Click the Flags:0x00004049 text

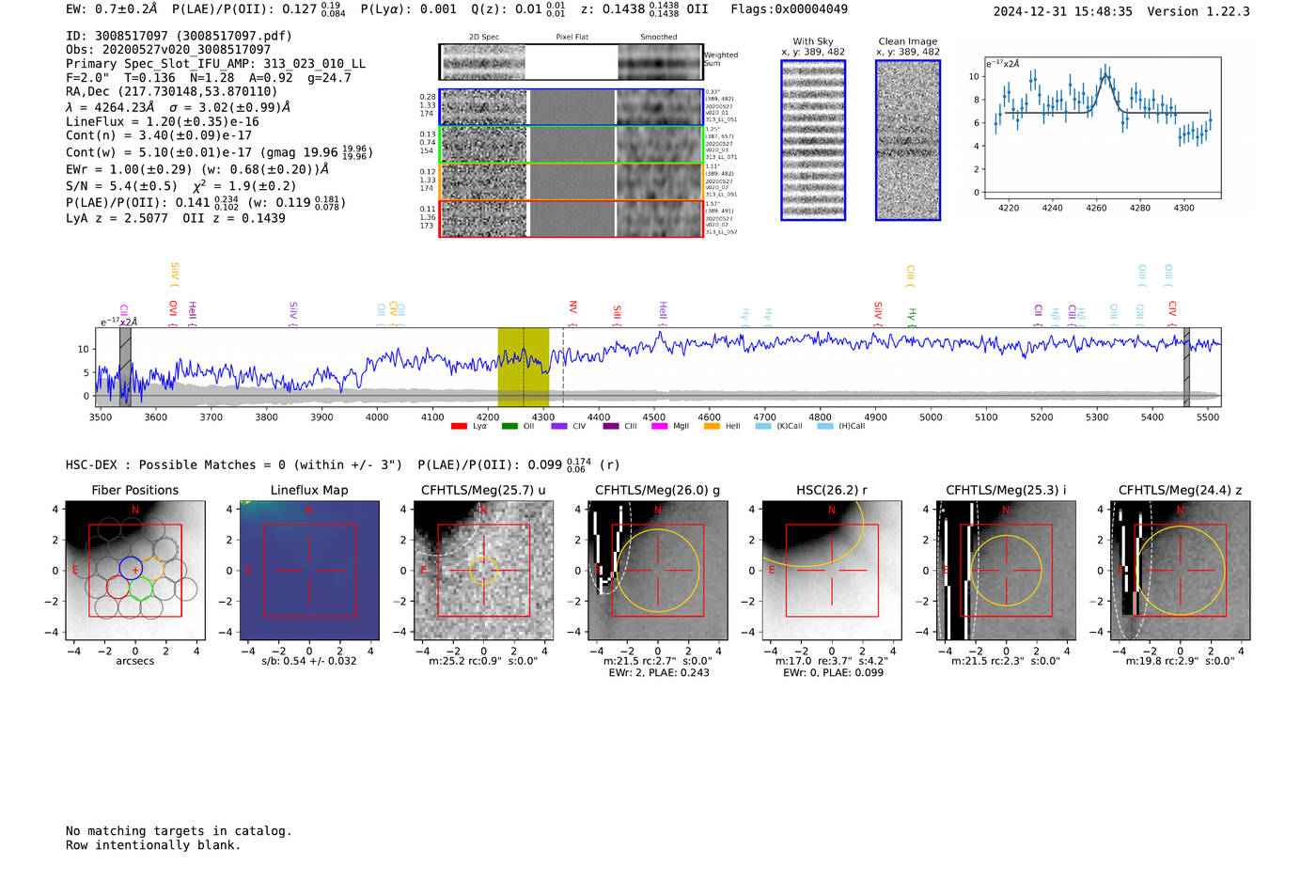(789, 9)
